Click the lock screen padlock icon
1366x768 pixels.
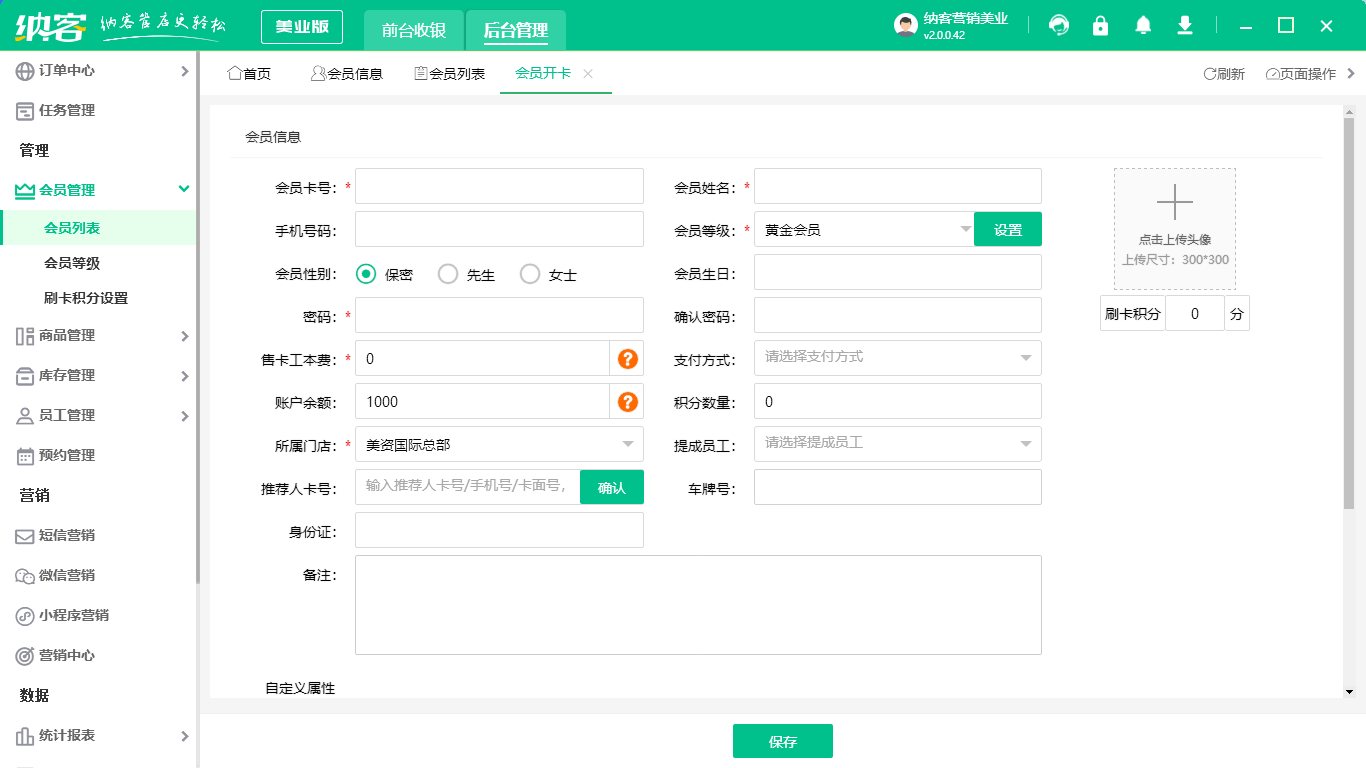pos(1101,26)
